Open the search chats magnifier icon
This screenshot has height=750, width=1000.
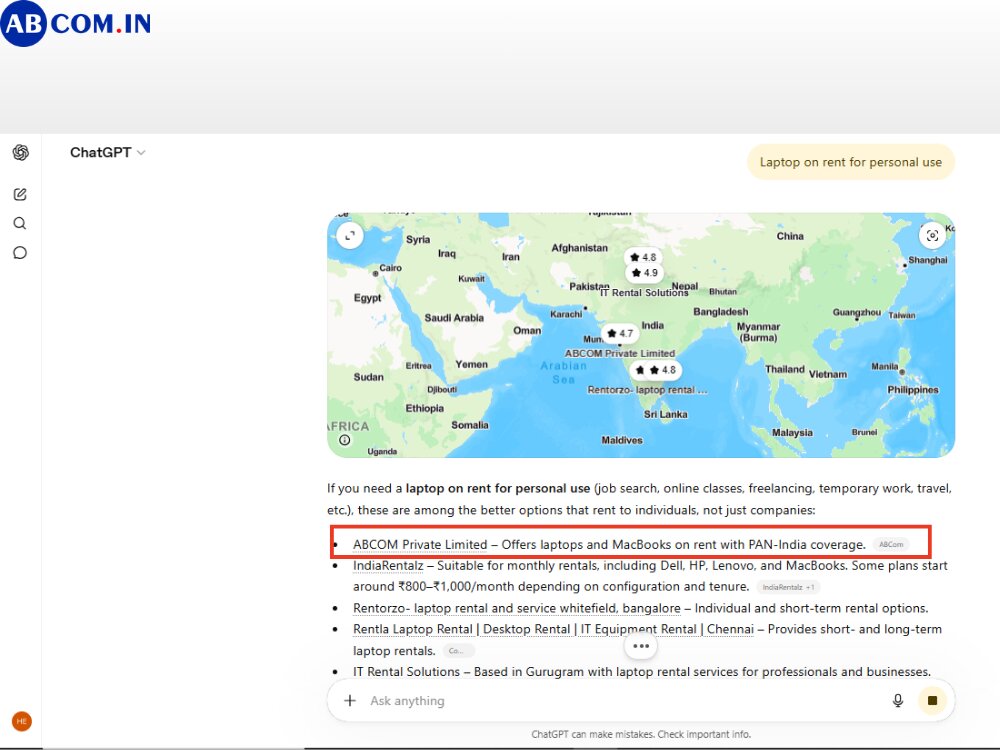click(x=20, y=223)
